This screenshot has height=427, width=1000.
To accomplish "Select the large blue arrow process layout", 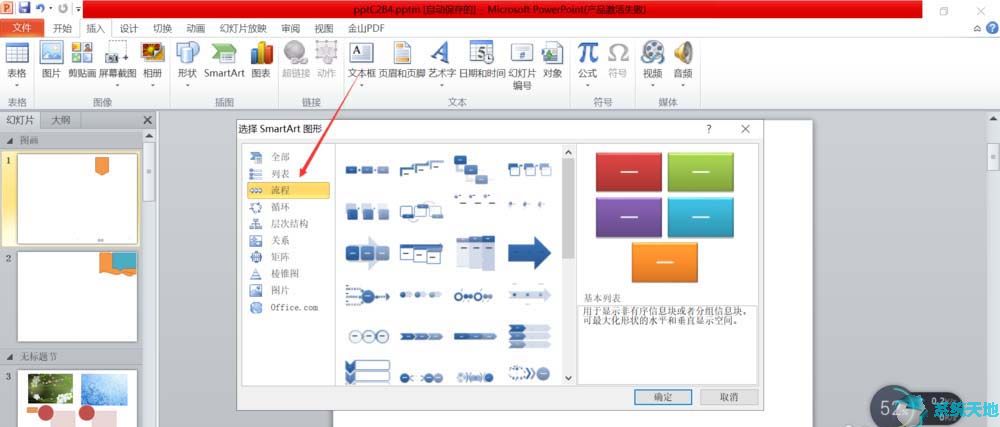I will click(x=529, y=253).
